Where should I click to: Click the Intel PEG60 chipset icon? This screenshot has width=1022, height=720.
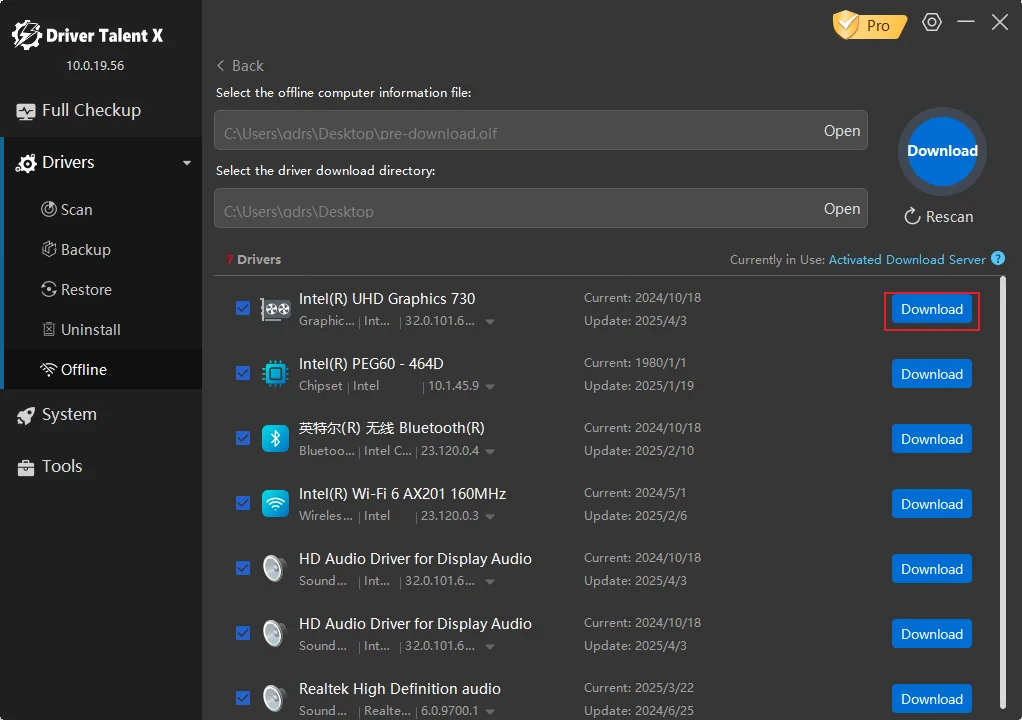pyautogui.click(x=275, y=373)
